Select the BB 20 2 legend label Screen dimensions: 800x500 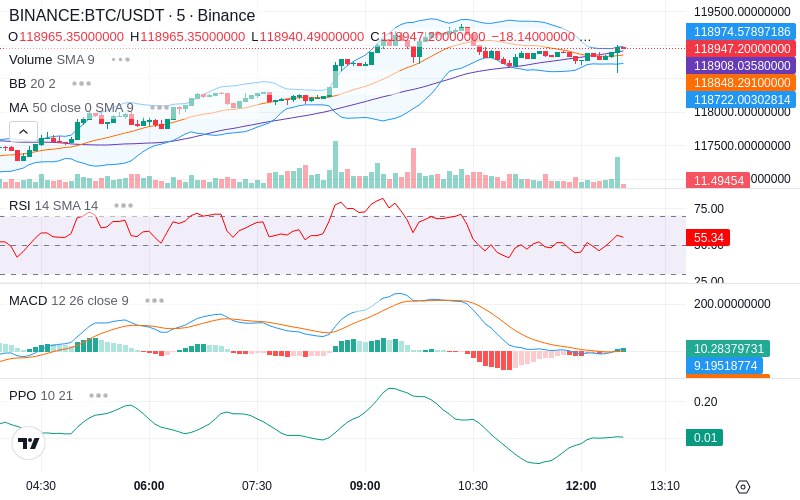coord(32,84)
